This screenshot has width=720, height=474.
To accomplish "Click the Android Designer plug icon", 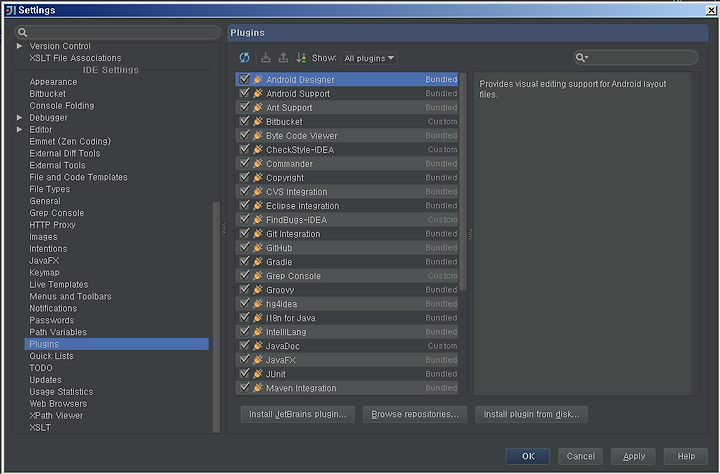I will pos(258,79).
